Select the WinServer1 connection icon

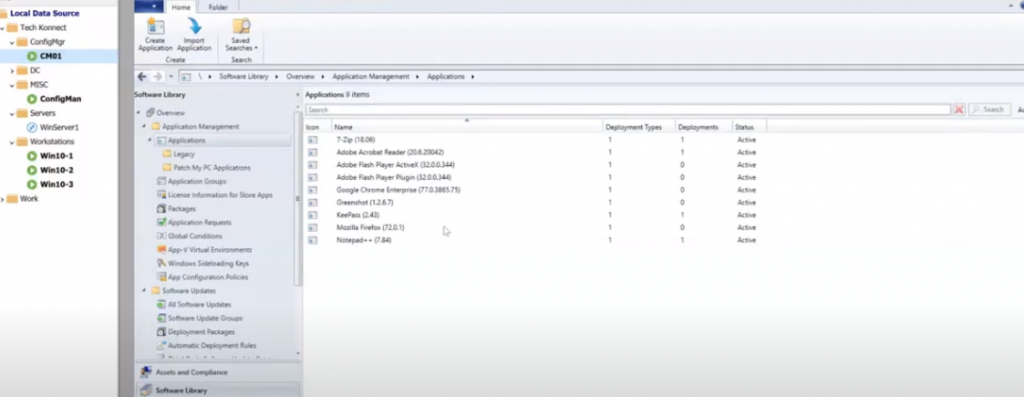[31, 128]
